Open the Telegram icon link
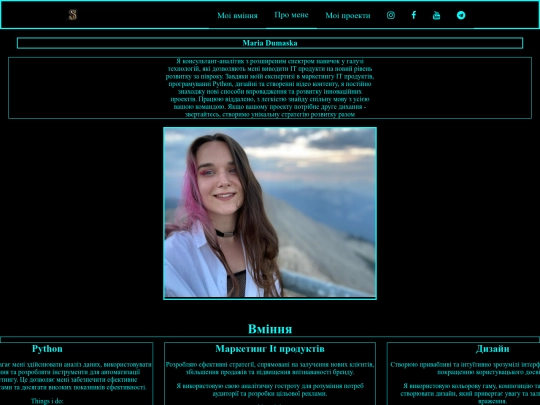The image size is (540, 405). pos(461,15)
